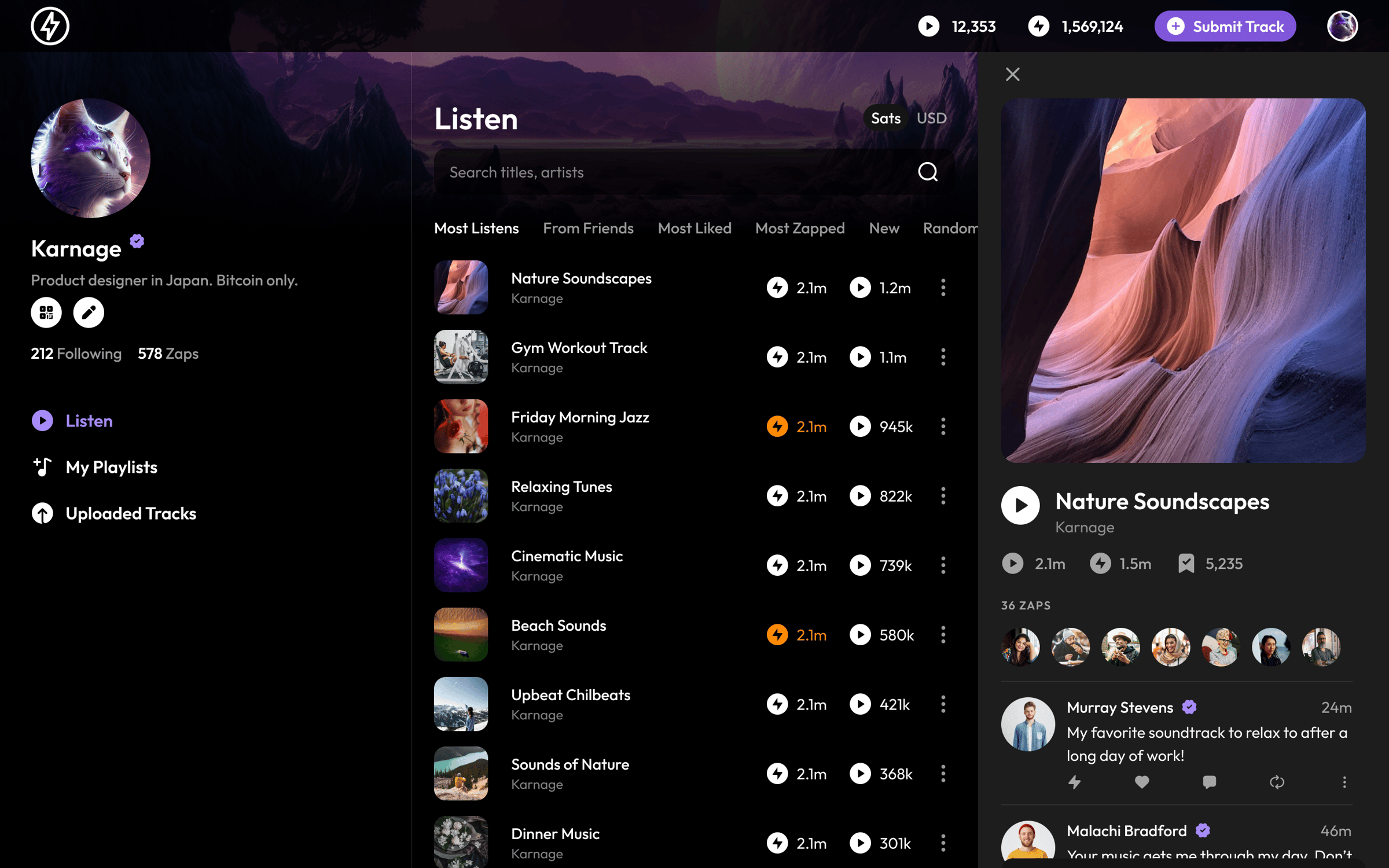Viewport: 1389px width, 868px height.
Task: Open My Playlists in the sidebar
Action: (111, 467)
